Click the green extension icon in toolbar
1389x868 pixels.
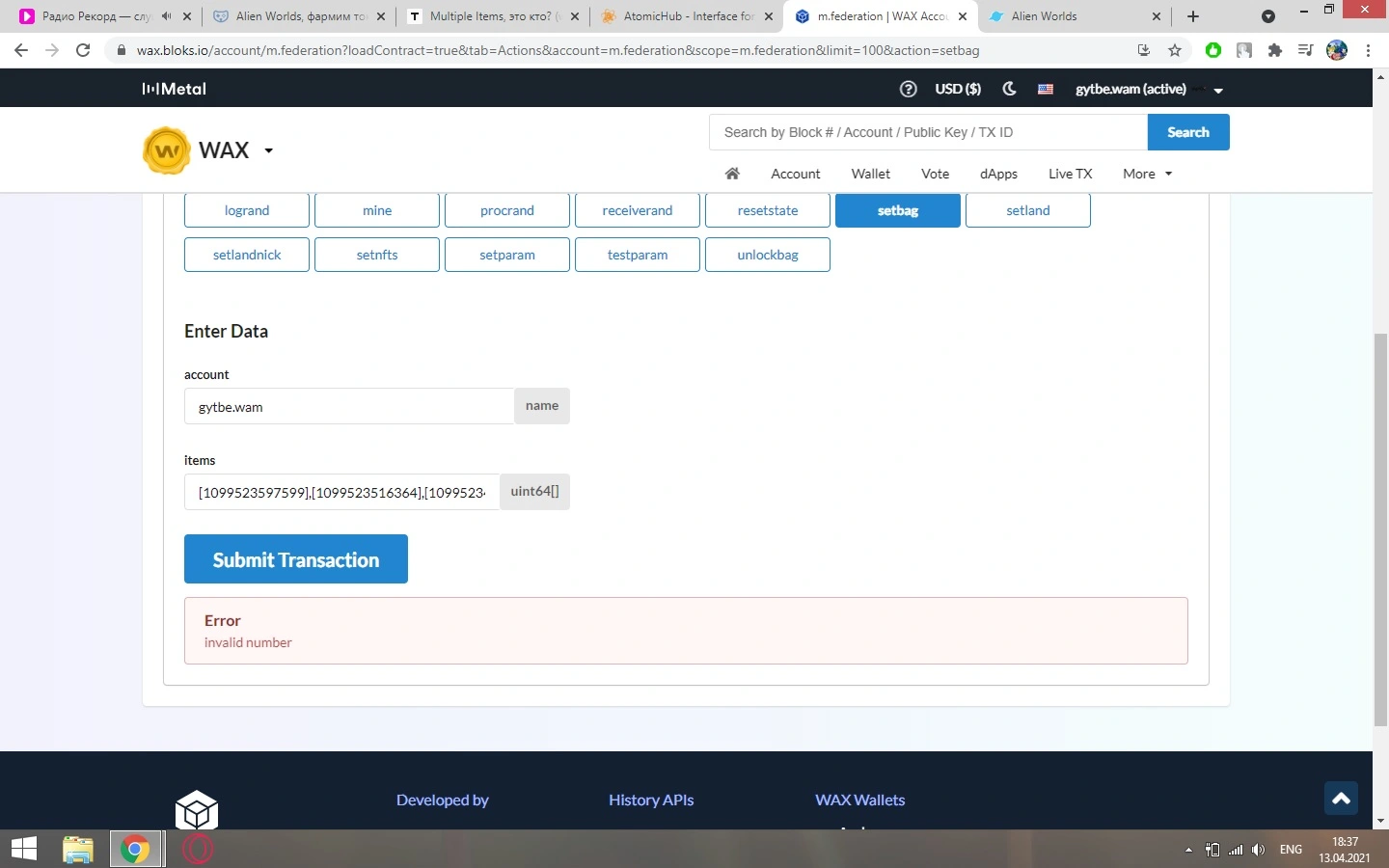click(1213, 50)
